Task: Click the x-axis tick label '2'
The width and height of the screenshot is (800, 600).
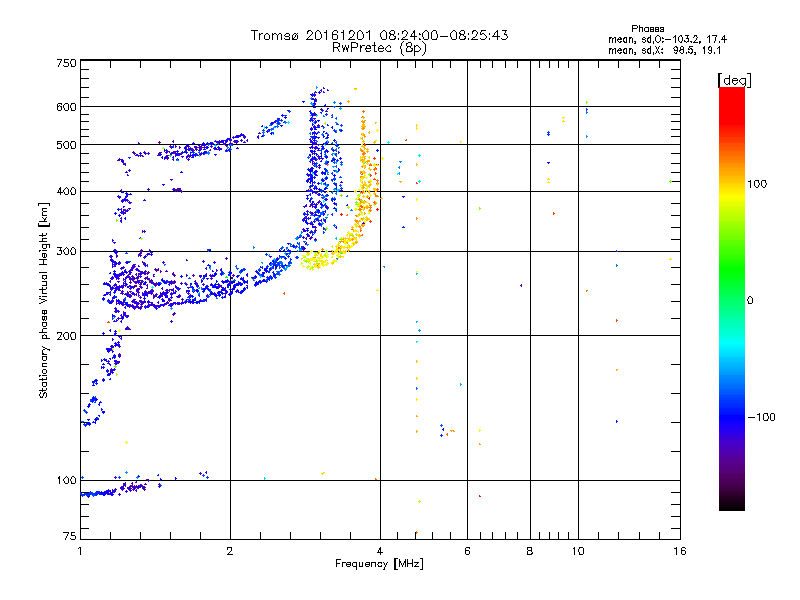Action: tap(230, 551)
